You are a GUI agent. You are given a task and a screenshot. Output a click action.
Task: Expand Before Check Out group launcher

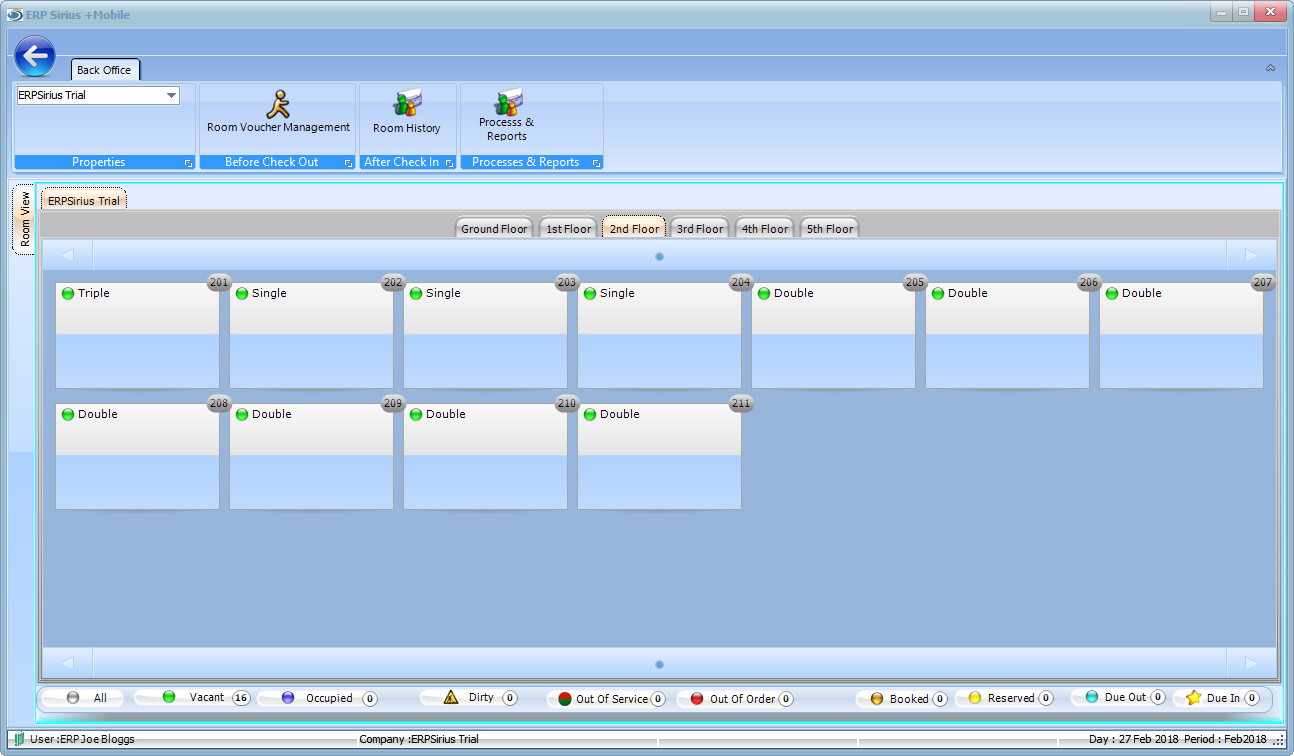click(348, 163)
